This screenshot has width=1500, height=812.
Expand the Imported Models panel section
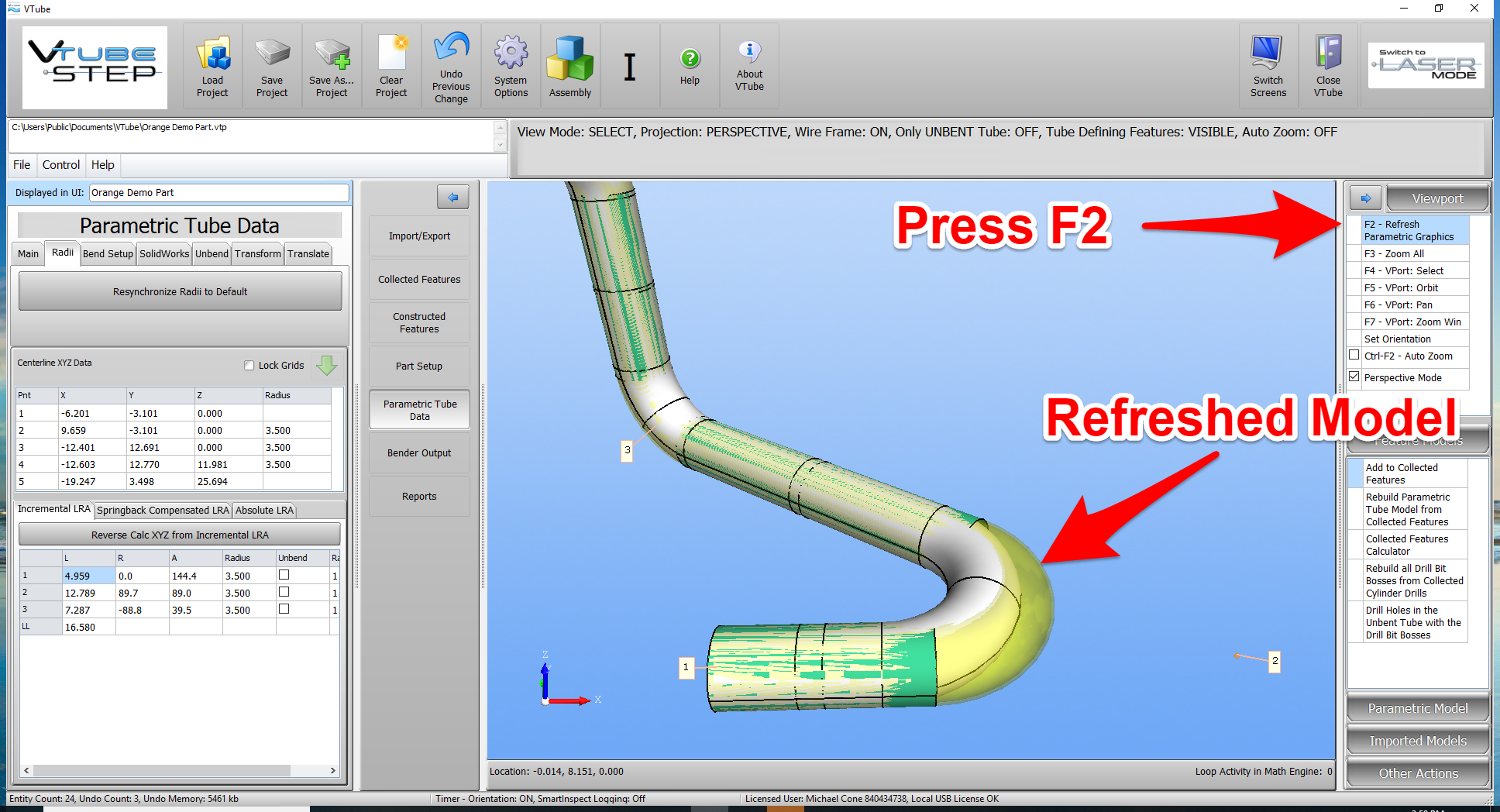(1417, 741)
